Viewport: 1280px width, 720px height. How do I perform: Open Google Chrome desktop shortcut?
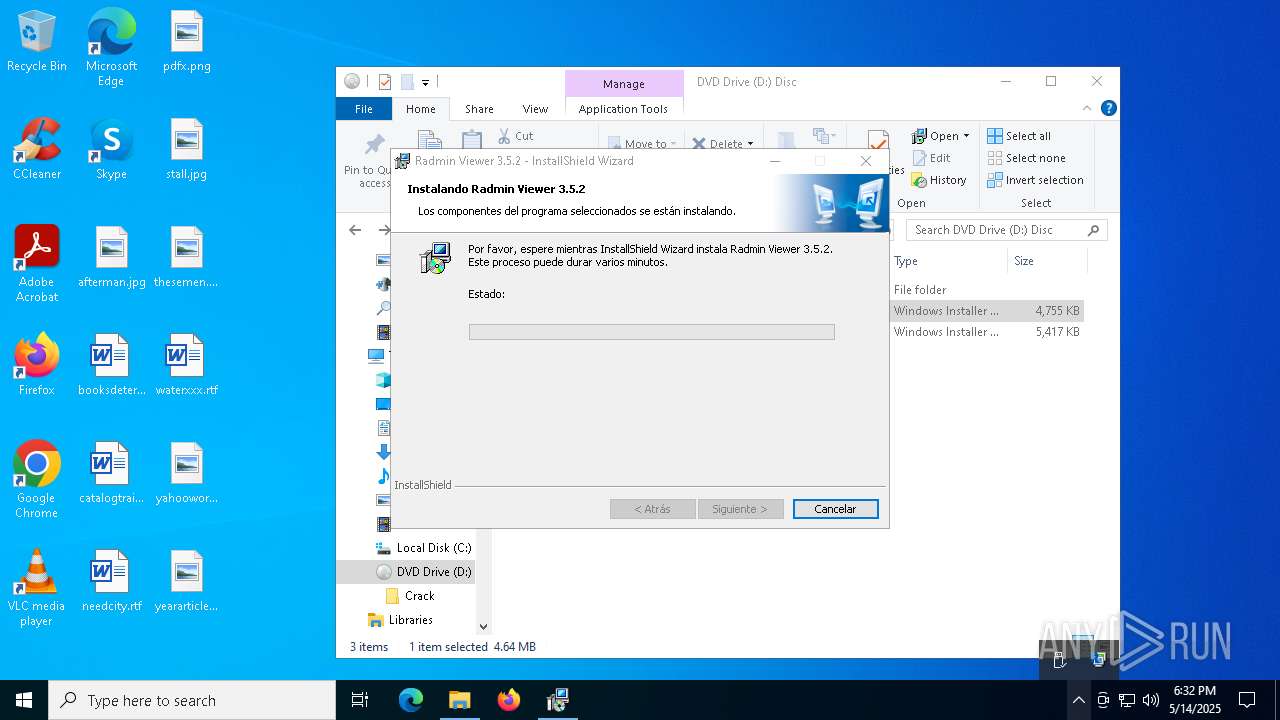point(37,480)
